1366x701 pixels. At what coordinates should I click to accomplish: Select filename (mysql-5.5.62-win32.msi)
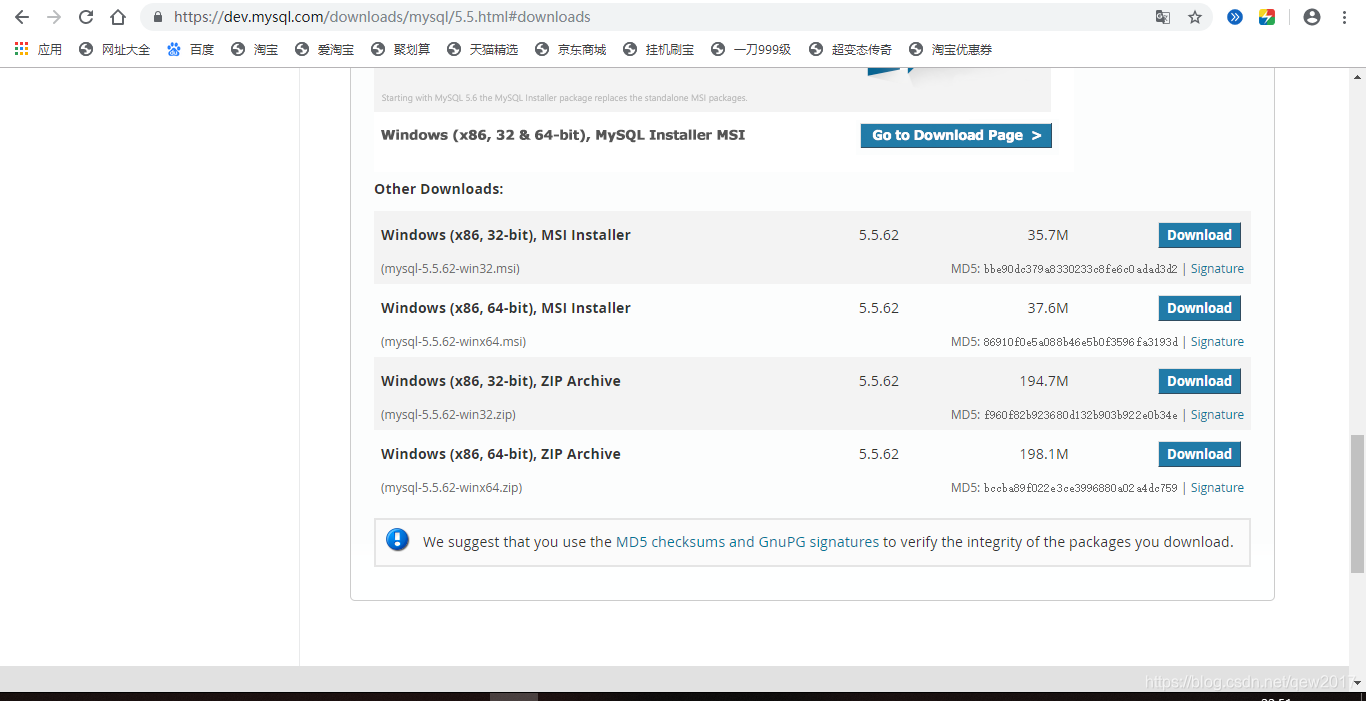(x=450, y=269)
